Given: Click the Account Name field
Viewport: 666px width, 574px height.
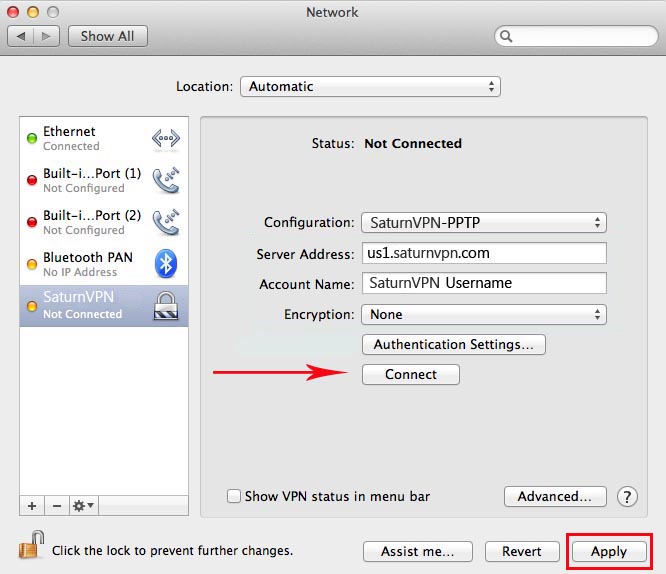Looking at the screenshot, I should coord(484,283).
